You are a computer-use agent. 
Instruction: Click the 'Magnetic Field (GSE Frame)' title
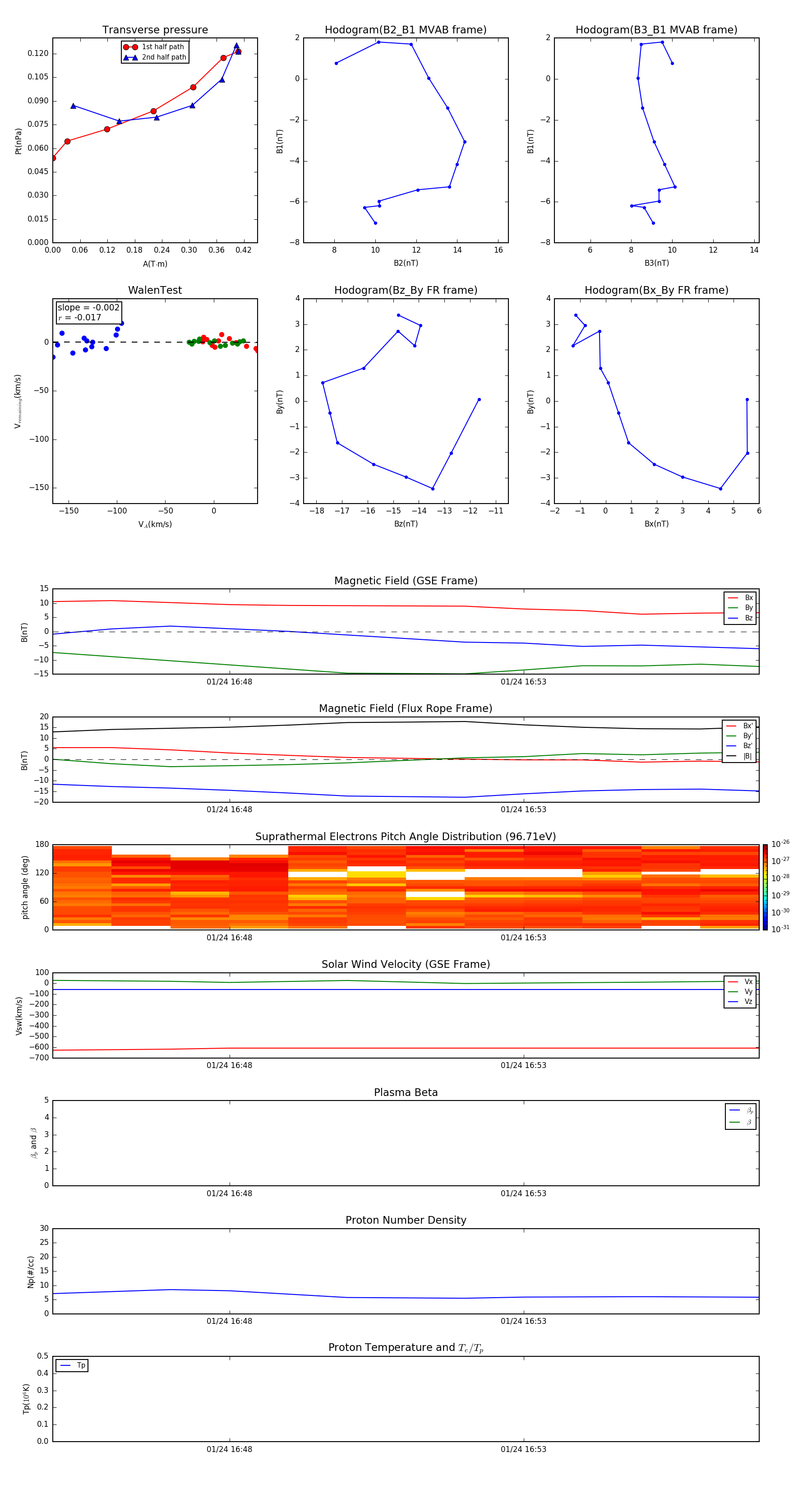tap(406, 581)
